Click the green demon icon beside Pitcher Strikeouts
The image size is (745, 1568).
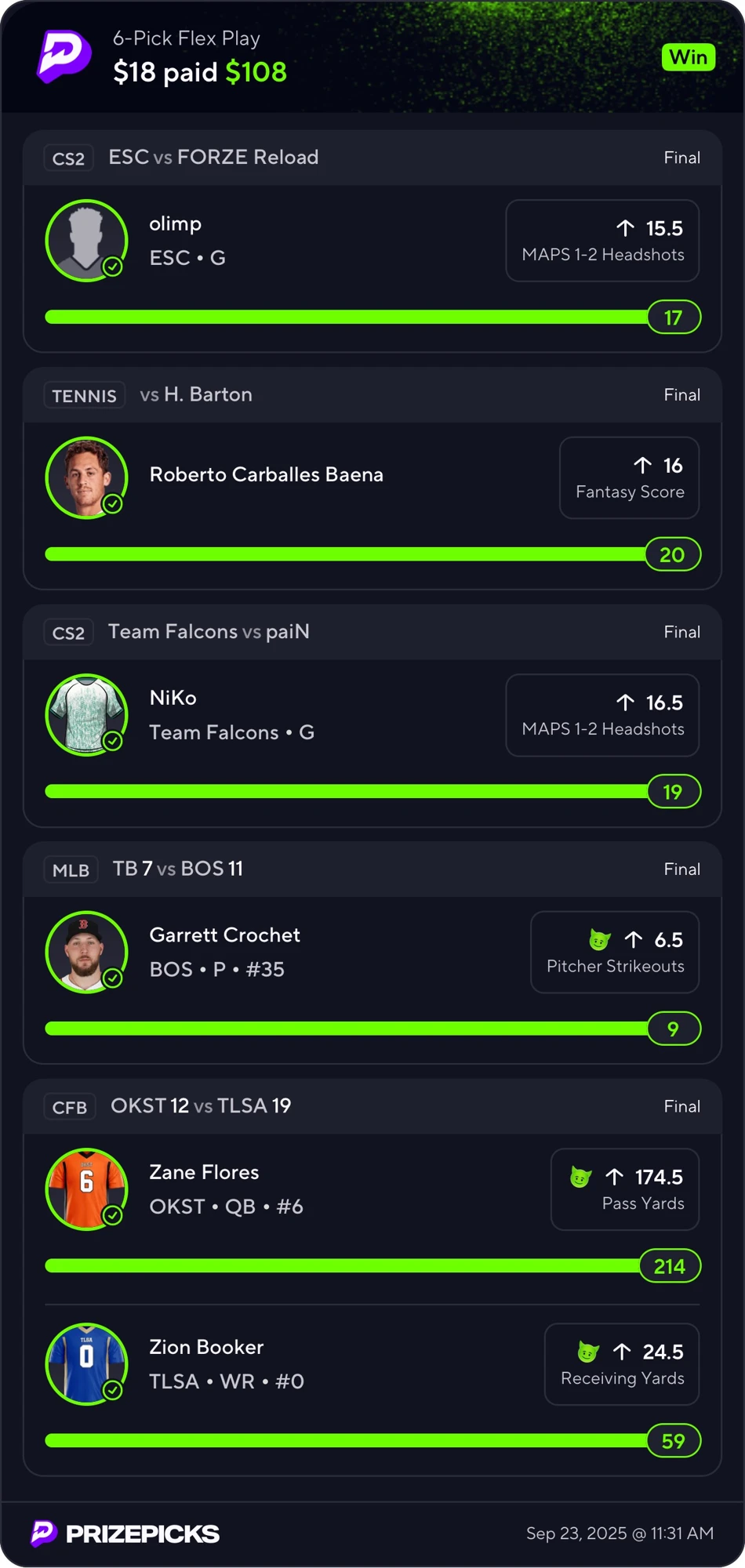point(600,939)
